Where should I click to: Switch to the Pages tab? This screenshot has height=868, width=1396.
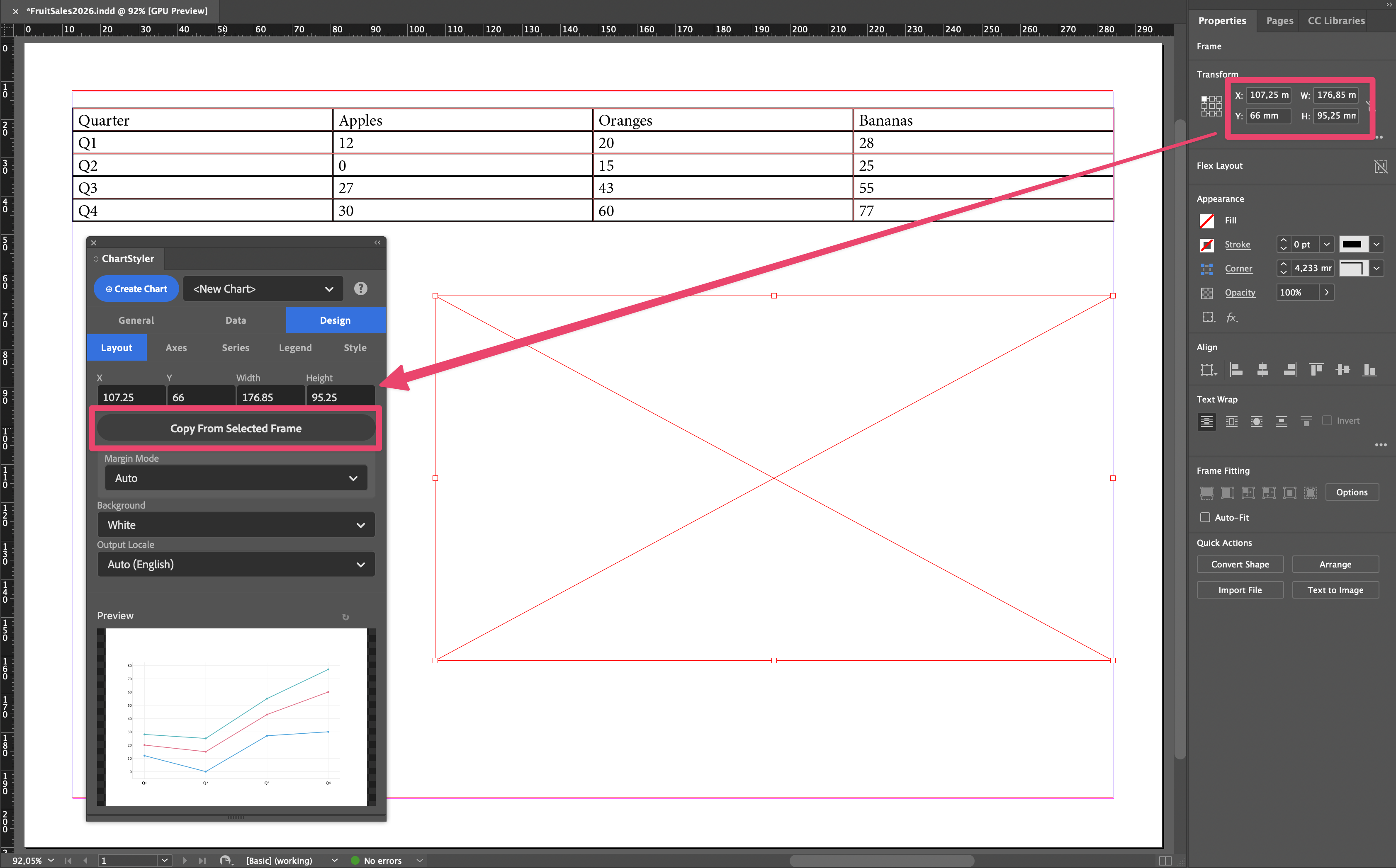[1279, 21]
